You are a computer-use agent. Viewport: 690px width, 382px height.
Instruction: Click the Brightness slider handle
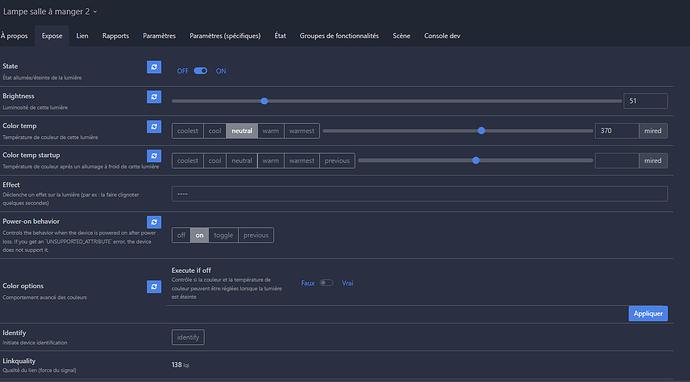tap(264, 101)
